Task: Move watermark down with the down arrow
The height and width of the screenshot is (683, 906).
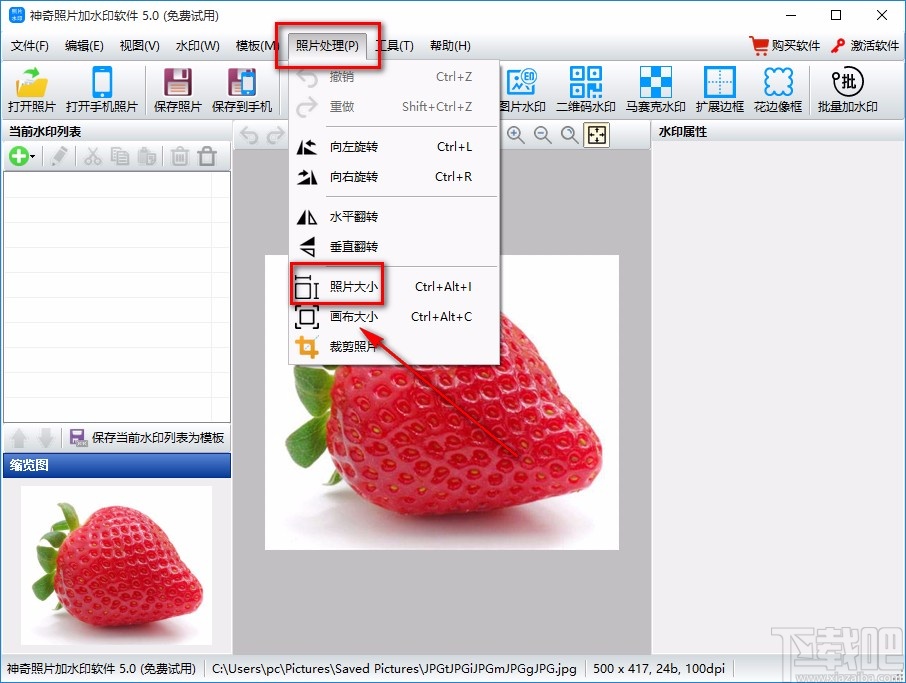Action: tap(46, 438)
